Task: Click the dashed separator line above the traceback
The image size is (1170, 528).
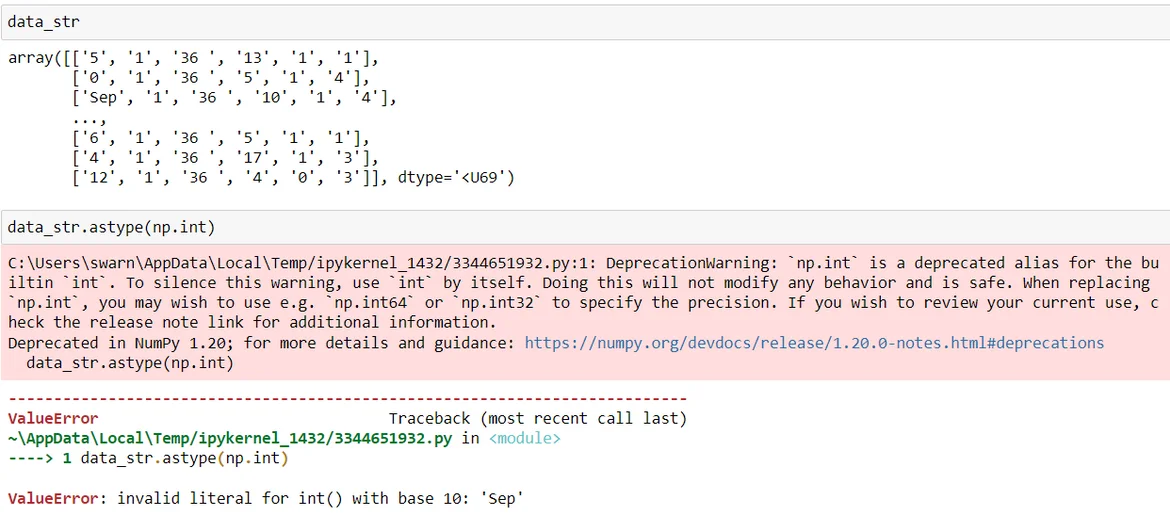Action: (x=347, y=399)
